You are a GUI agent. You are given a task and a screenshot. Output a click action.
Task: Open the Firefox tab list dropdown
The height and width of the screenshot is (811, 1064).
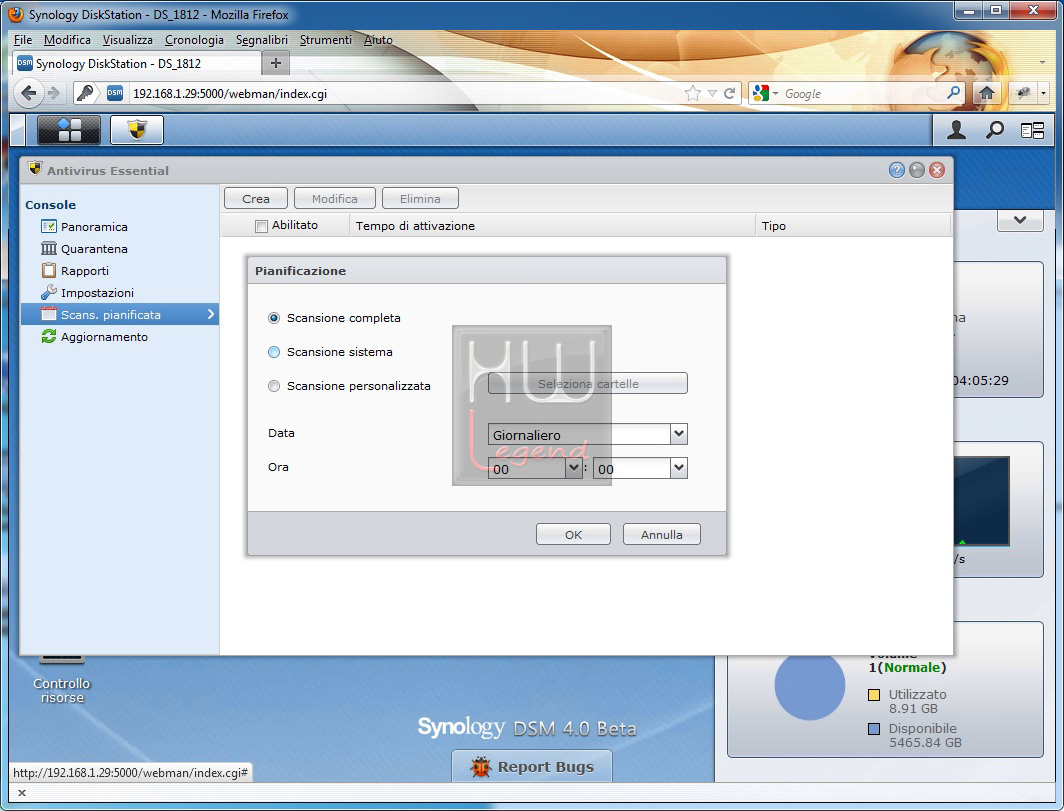(1042, 62)
